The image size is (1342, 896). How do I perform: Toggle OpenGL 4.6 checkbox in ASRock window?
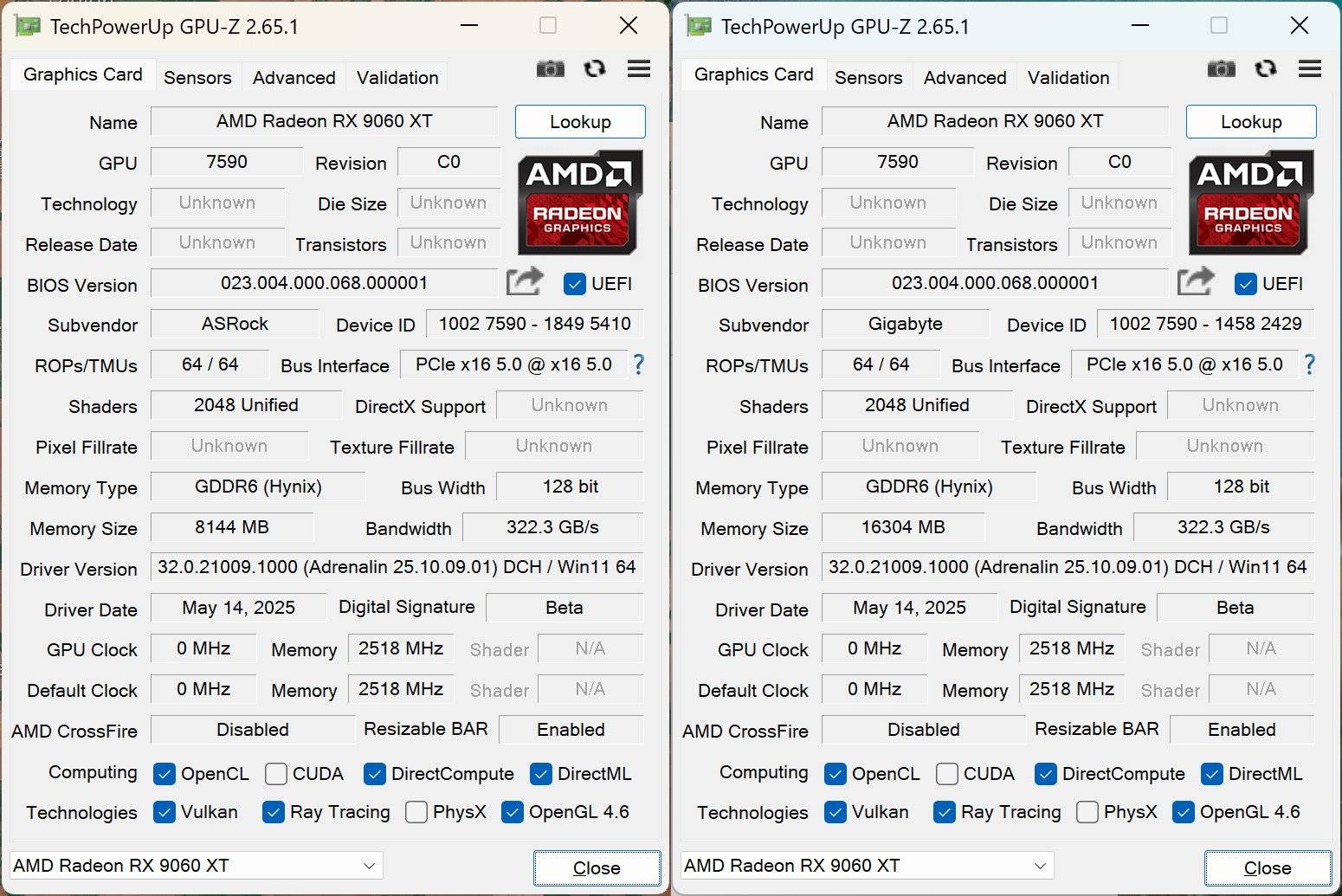pos(513,812)
